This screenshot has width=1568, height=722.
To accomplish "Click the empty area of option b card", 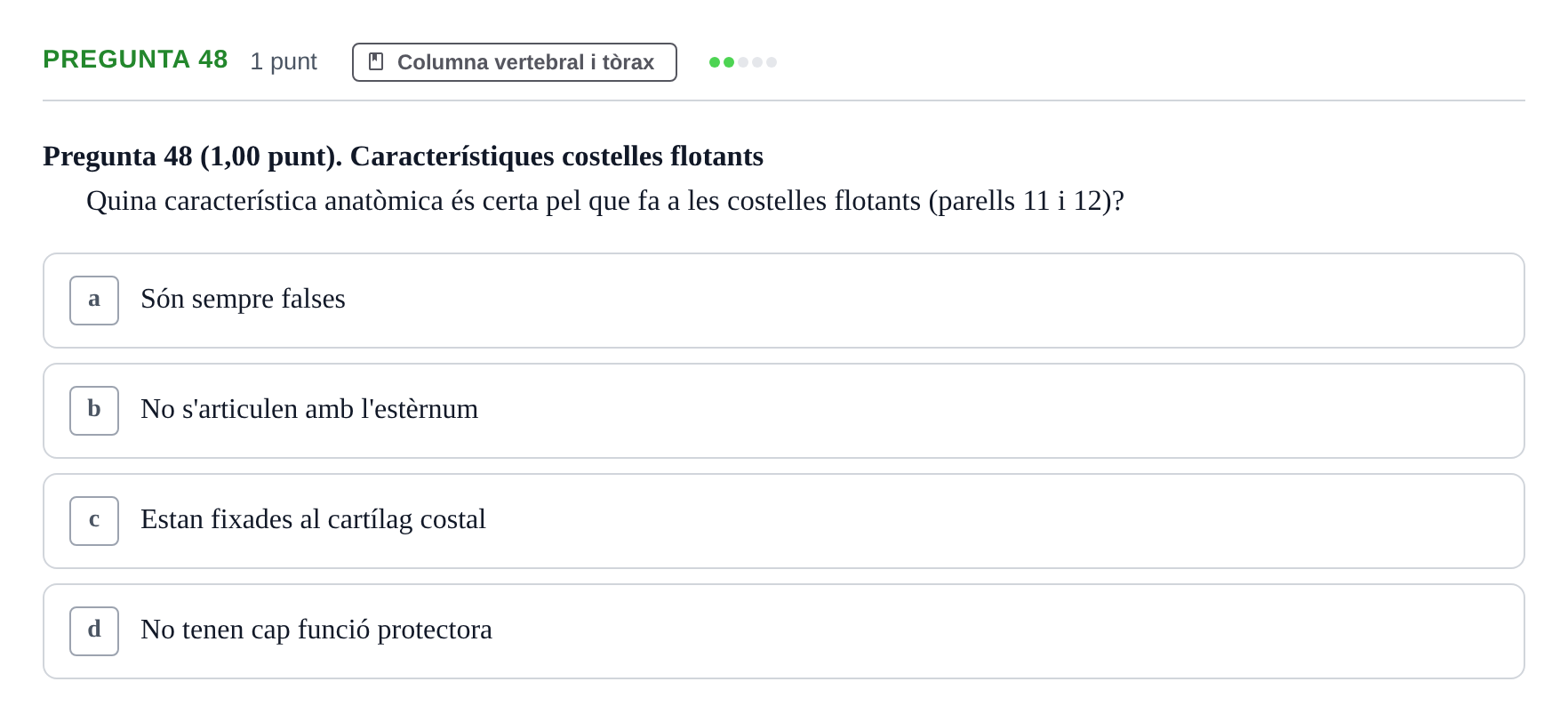I will [x=996, y=411].
